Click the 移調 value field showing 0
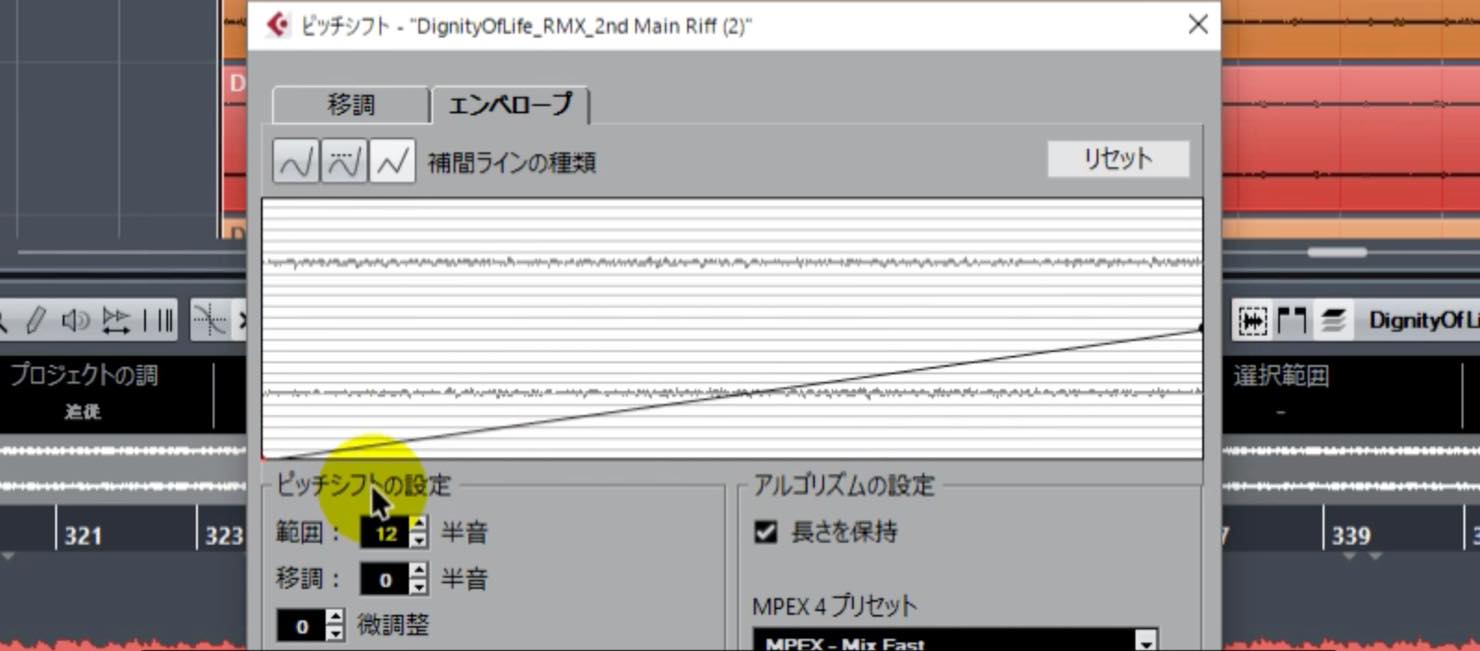The height and width of the screenshot is (651, 1480). coord(386,580)
